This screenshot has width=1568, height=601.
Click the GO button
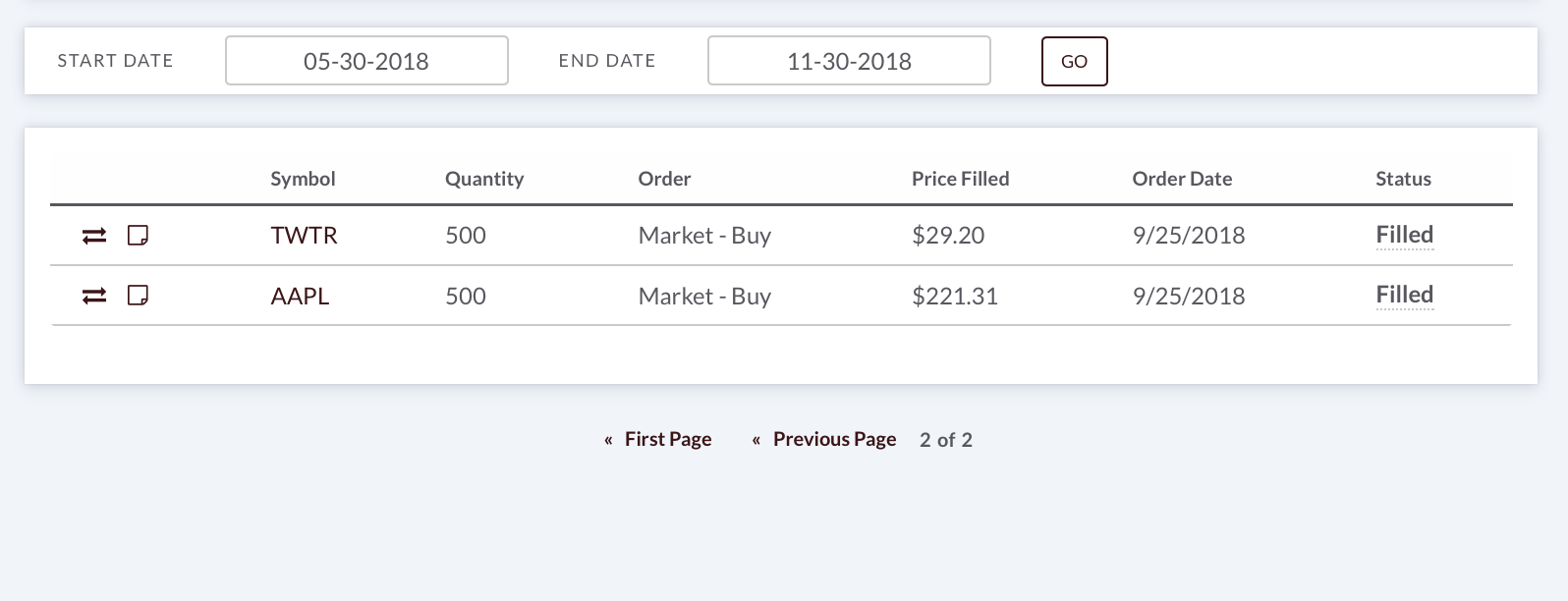[1075, 61]
